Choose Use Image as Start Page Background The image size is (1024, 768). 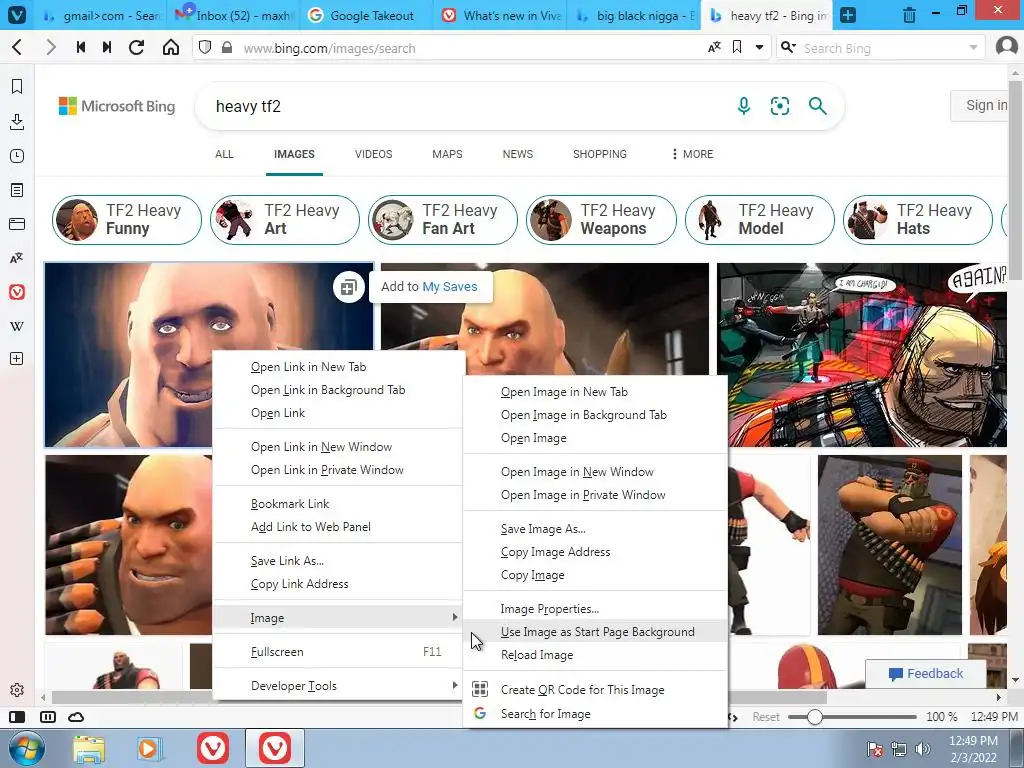point(595,632)
